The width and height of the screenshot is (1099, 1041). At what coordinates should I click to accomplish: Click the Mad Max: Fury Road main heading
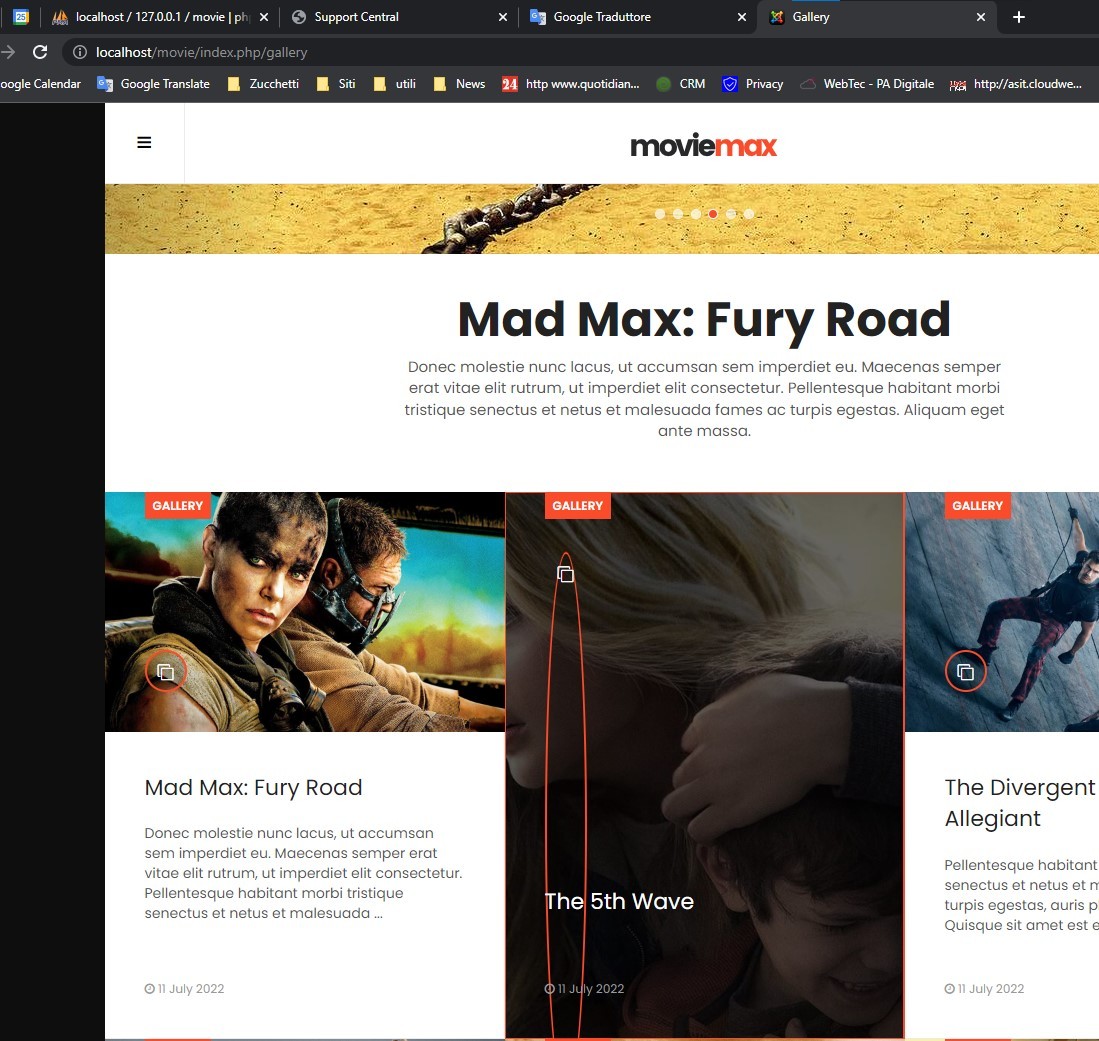pos(704,320)
